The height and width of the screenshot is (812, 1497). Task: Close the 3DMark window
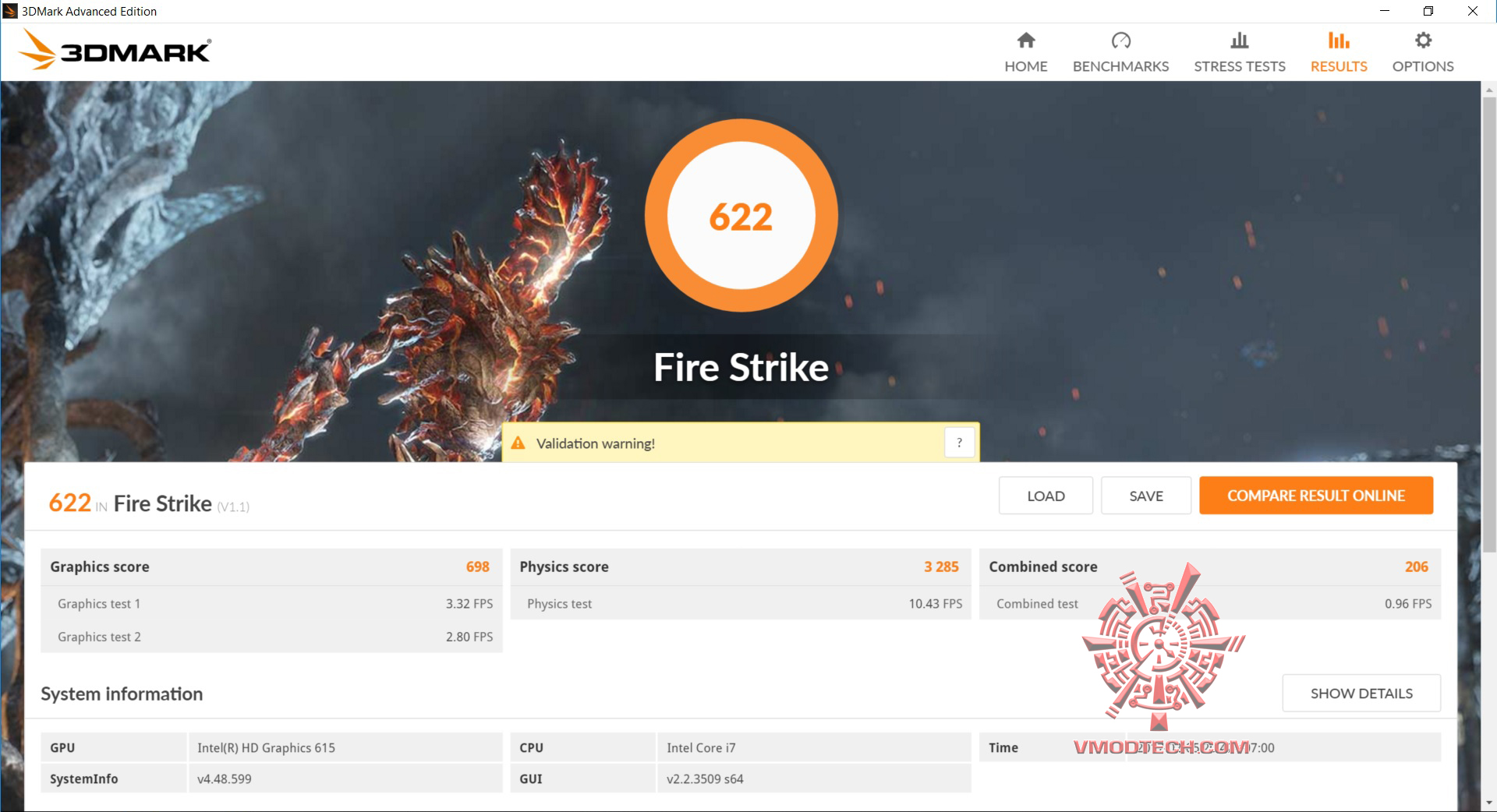tap(1473, 11)
